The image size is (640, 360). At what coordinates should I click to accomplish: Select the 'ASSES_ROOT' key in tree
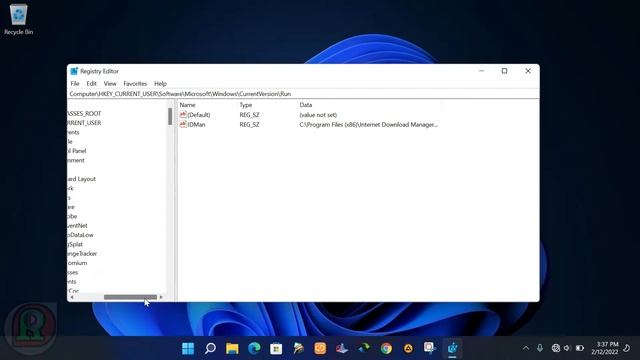click(x=84, y=113)
